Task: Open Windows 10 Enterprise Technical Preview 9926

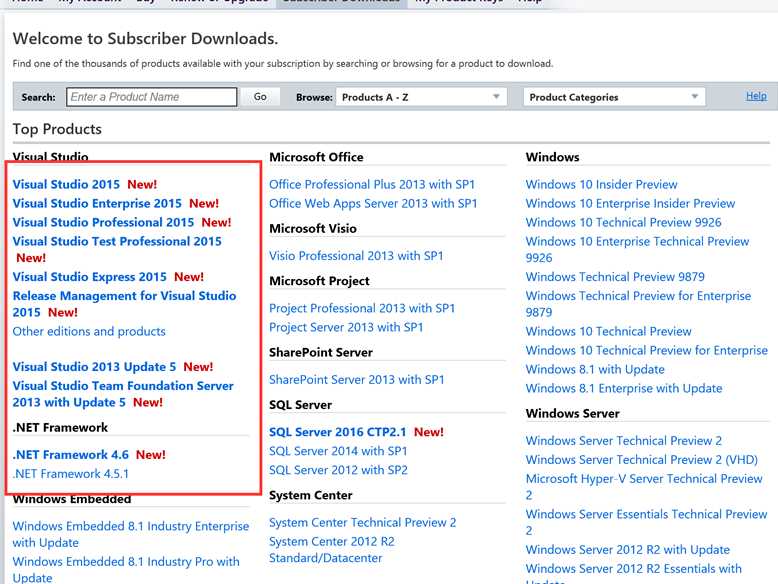Action: 637,249
